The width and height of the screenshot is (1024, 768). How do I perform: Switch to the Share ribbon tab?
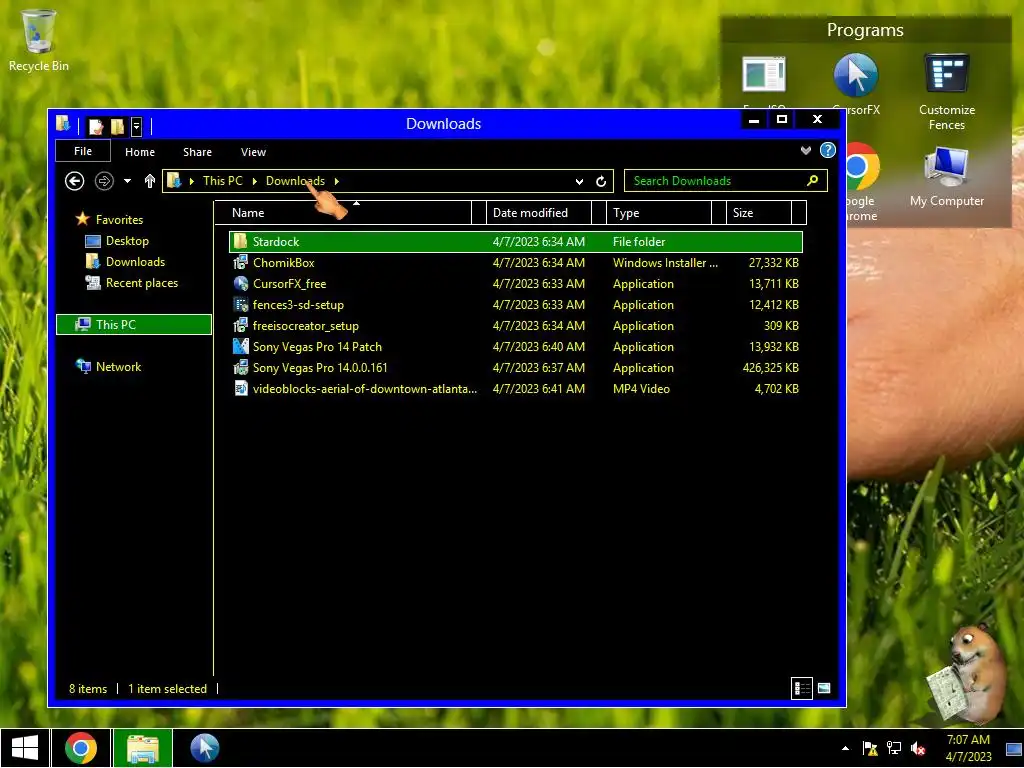click(x=197, y=152)
